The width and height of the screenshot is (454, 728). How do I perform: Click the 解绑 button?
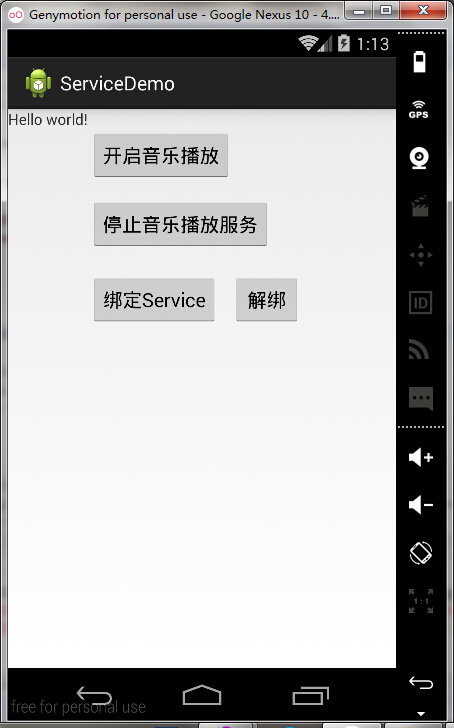(266, 300)
